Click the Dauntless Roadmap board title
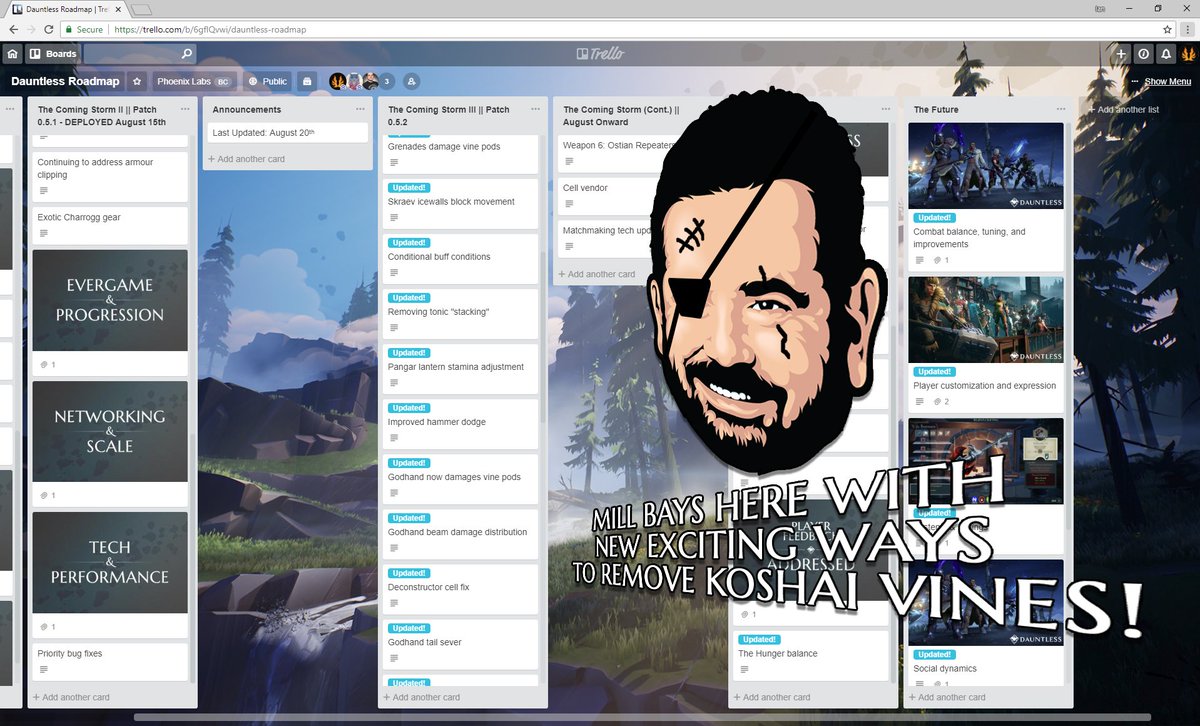This screenshot has width=1200, height=726. coord(65,81)
